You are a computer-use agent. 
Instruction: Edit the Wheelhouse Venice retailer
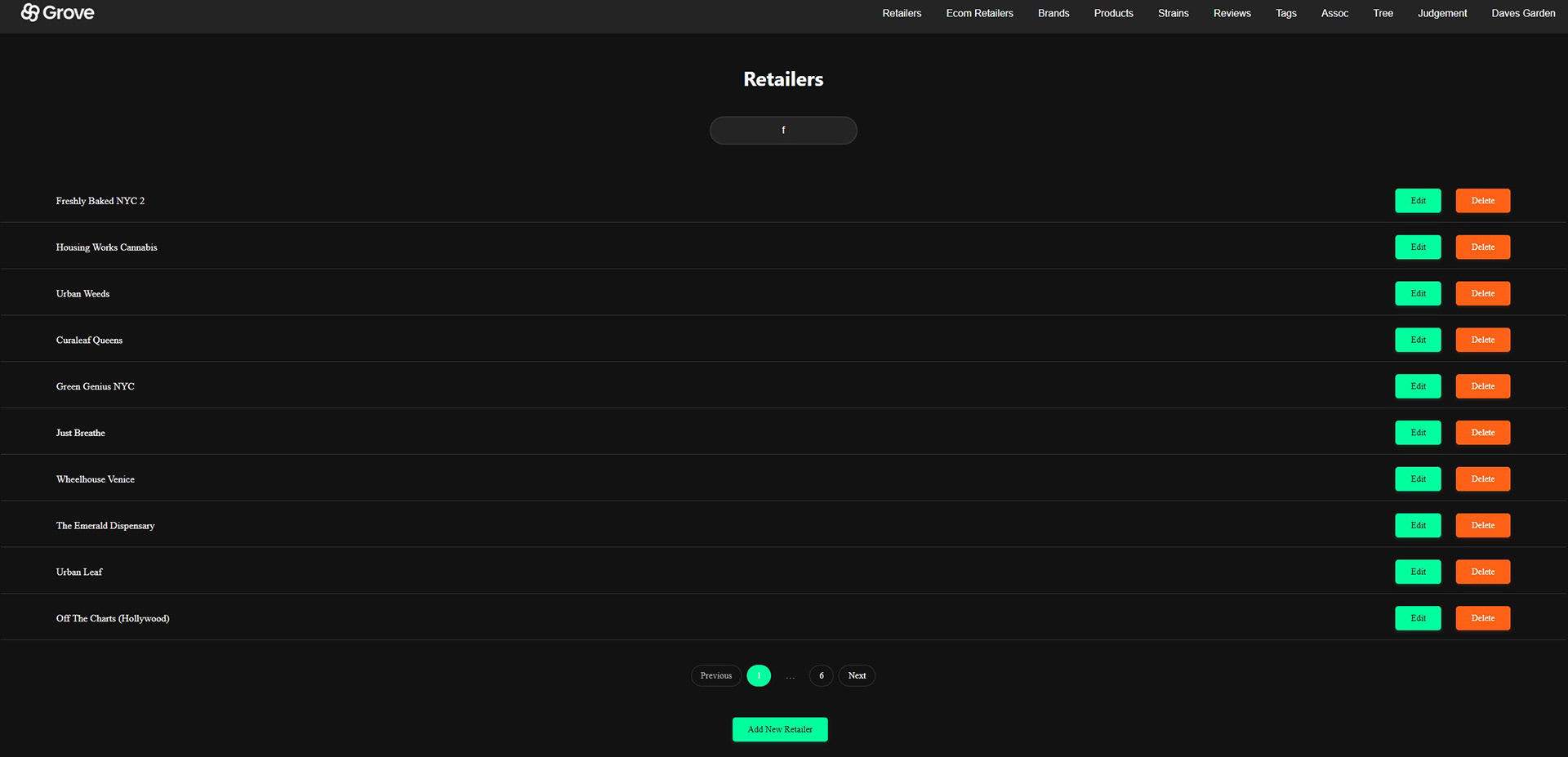click(x=1418, y=479)
